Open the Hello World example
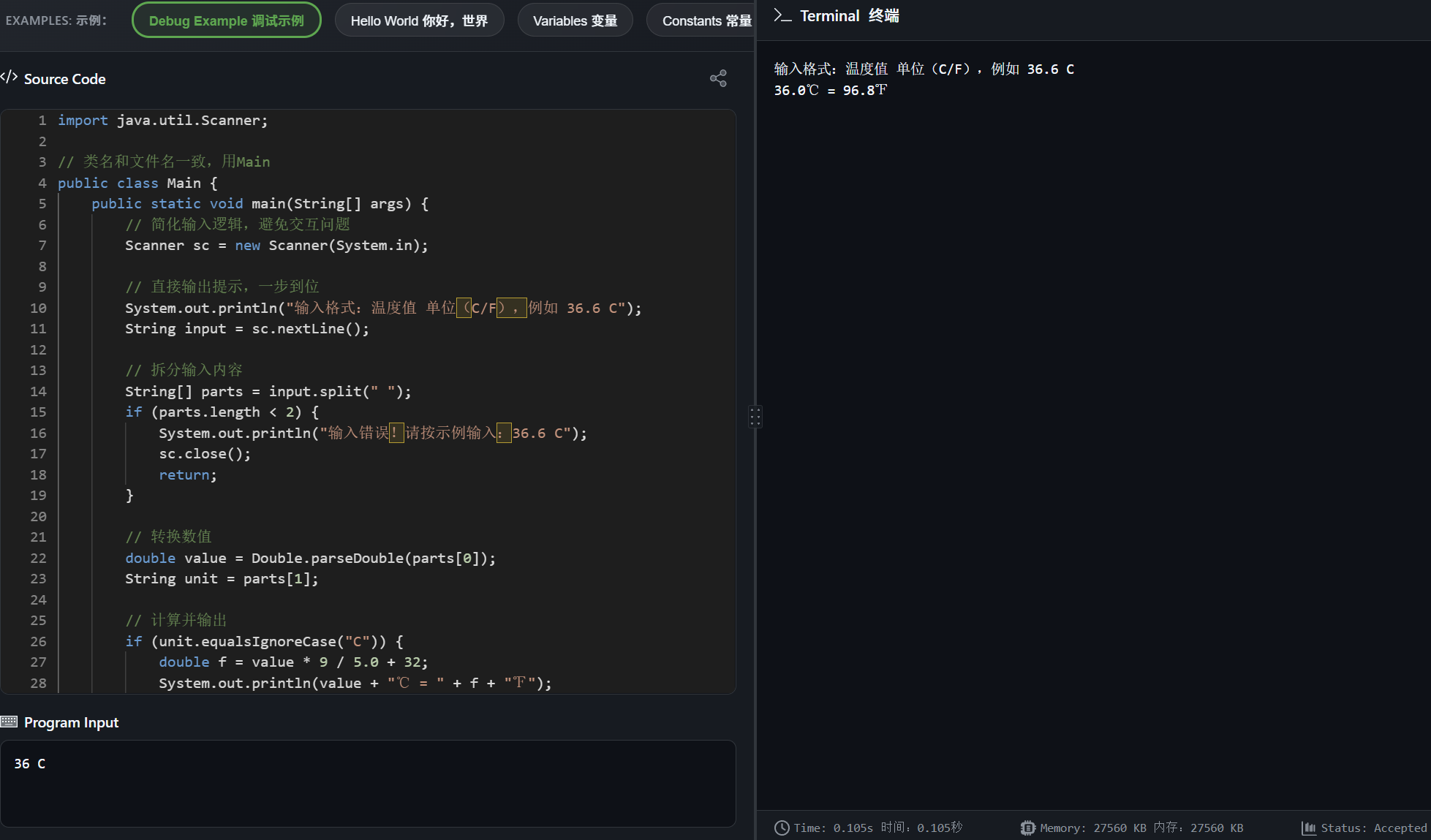The width and height of the screenshot is (1431, 840). [x=419, y=20]
